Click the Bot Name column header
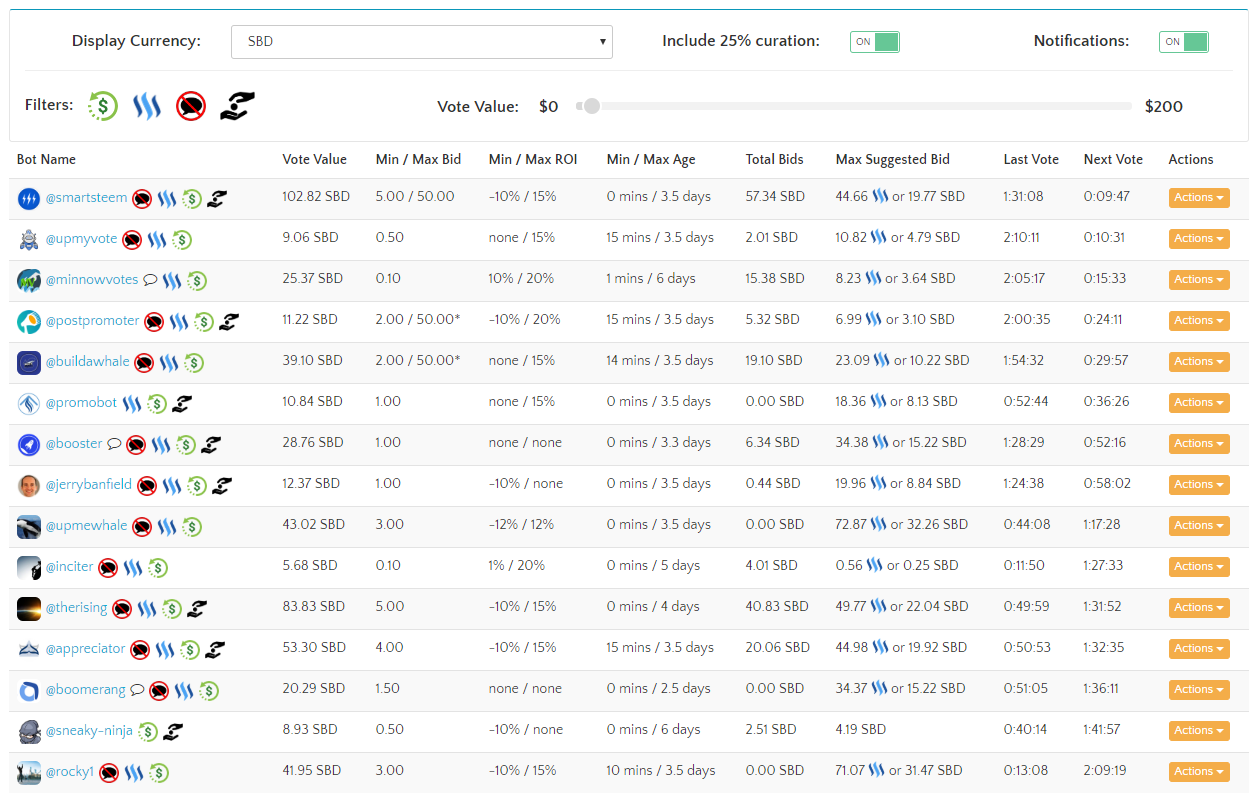 tap(46, 160)
